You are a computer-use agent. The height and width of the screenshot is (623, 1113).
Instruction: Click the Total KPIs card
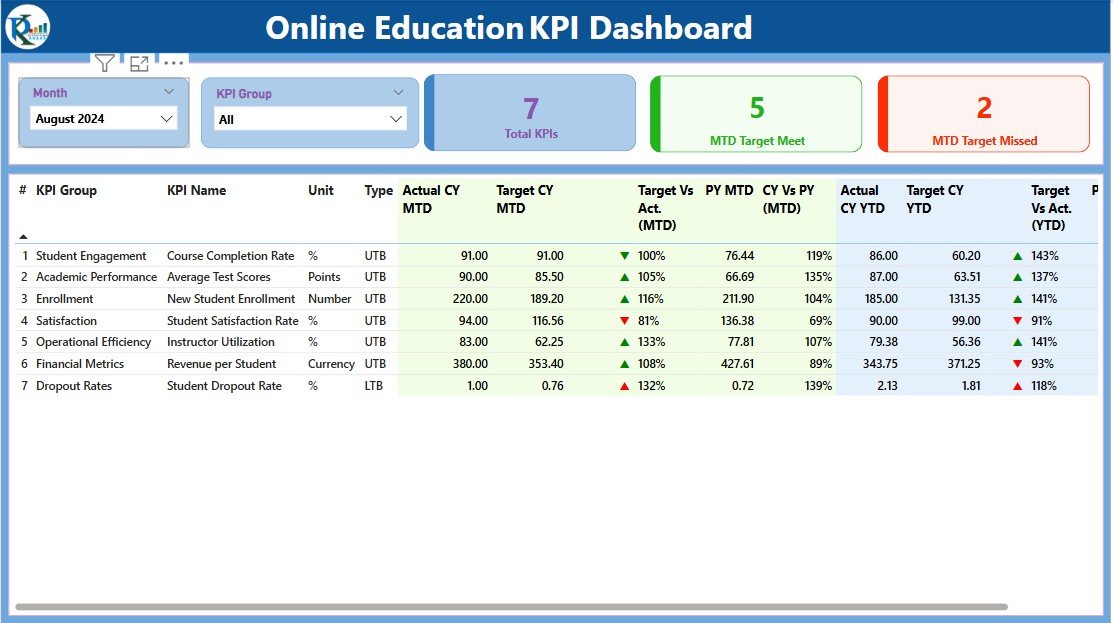530,113
